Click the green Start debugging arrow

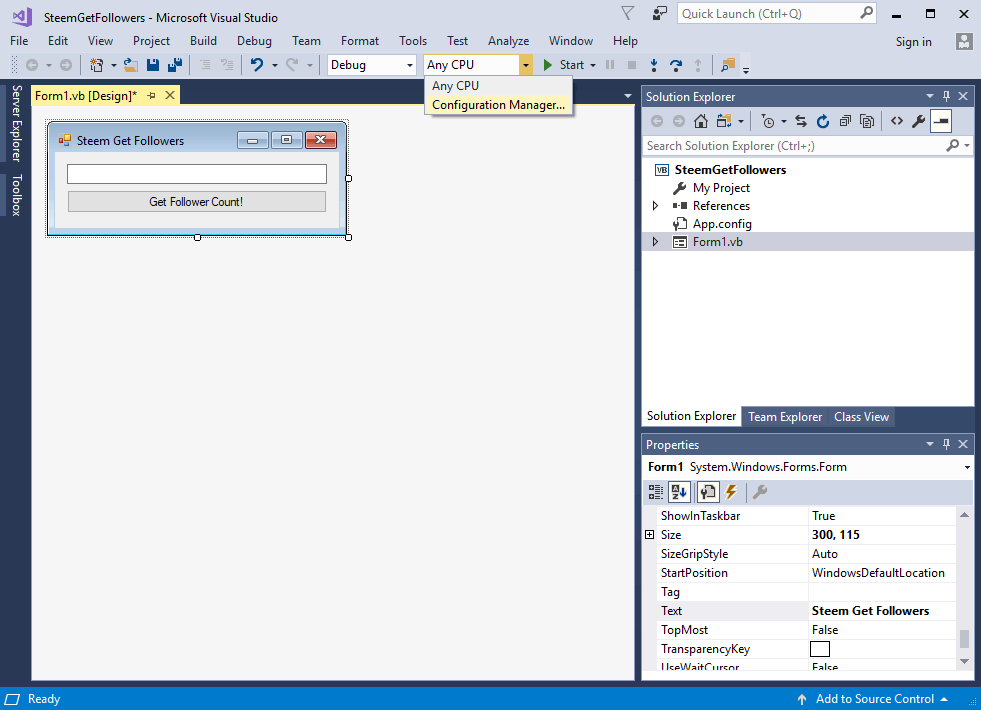[x=547, y=65]
